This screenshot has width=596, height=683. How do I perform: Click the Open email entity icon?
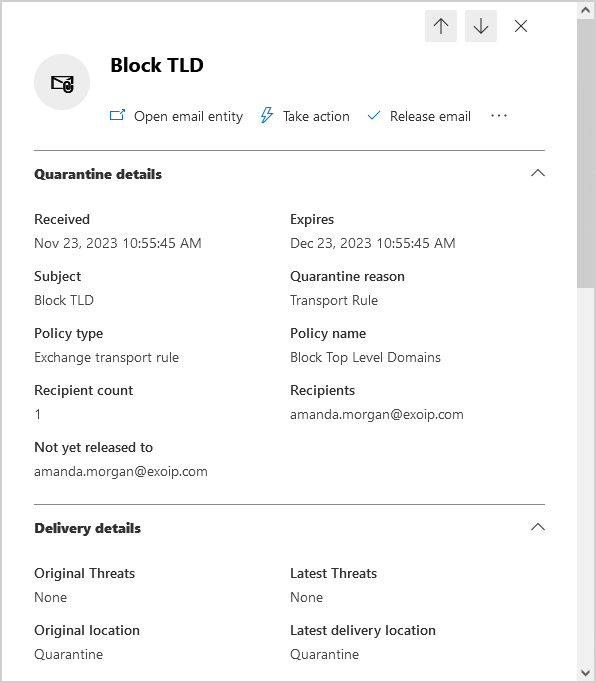(117, 115)
